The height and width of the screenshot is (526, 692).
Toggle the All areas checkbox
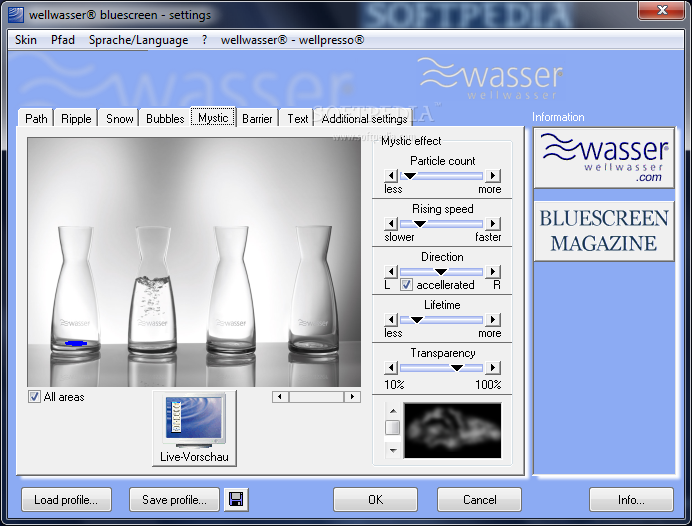point(34,397)
